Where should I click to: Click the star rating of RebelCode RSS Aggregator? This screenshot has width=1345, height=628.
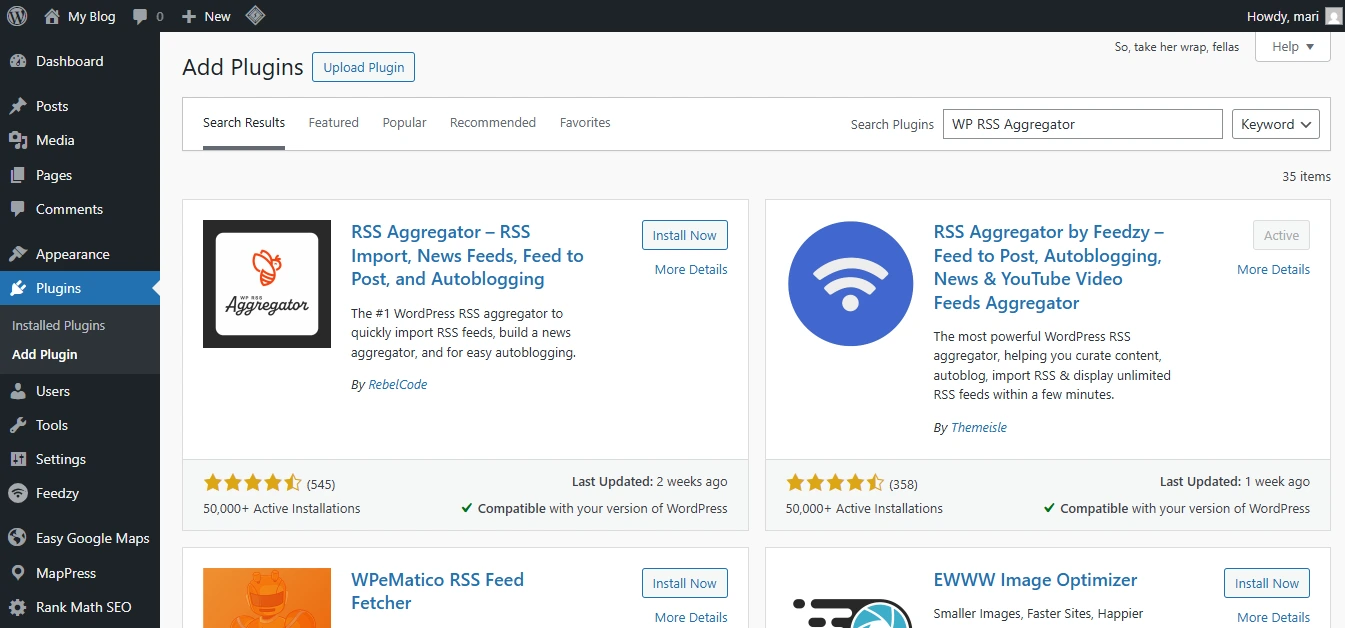252,483
